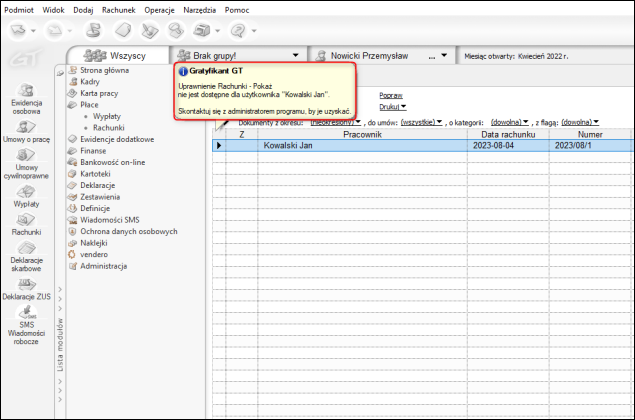Select Kadry in module tree
This screenshot has width=635, height=420.
89,81
